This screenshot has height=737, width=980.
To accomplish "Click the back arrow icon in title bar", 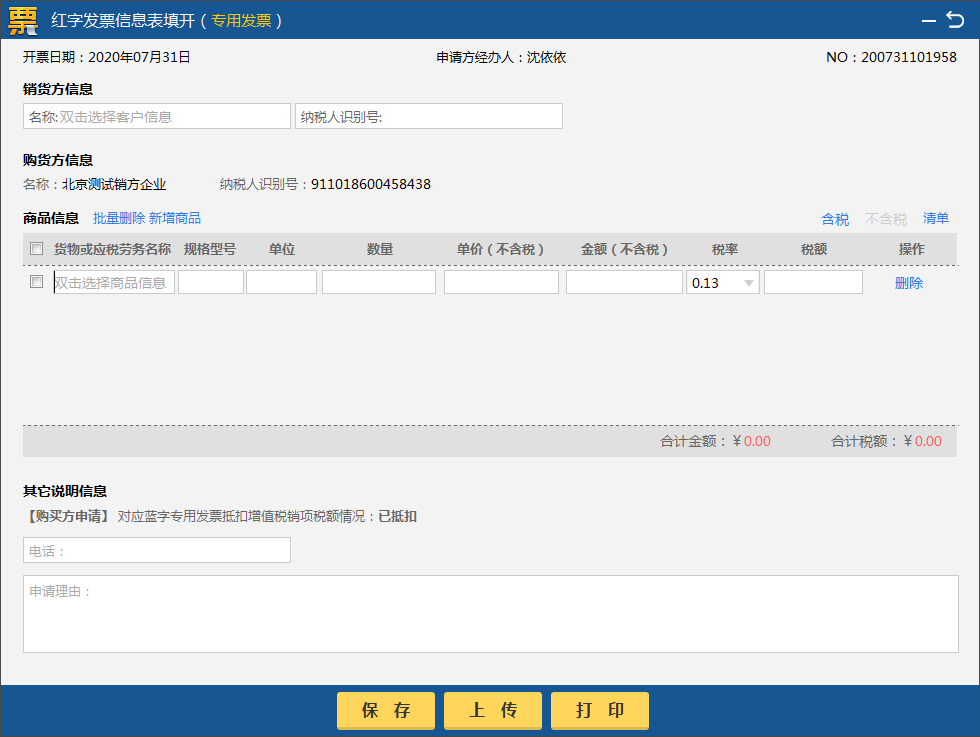I will pos(955,19).
